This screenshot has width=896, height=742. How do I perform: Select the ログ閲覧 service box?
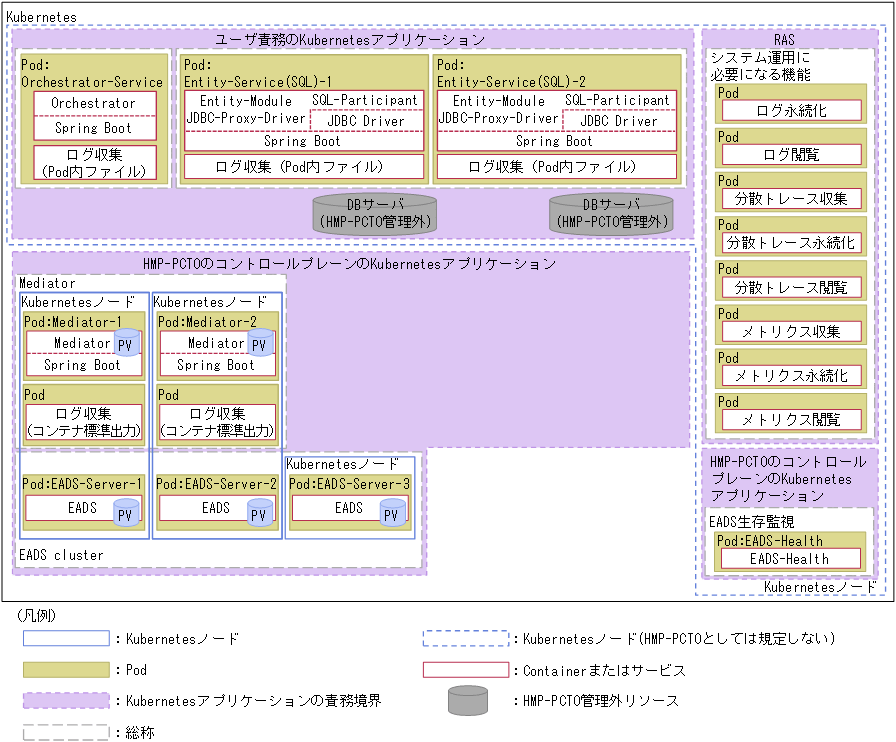coord(793,154)
